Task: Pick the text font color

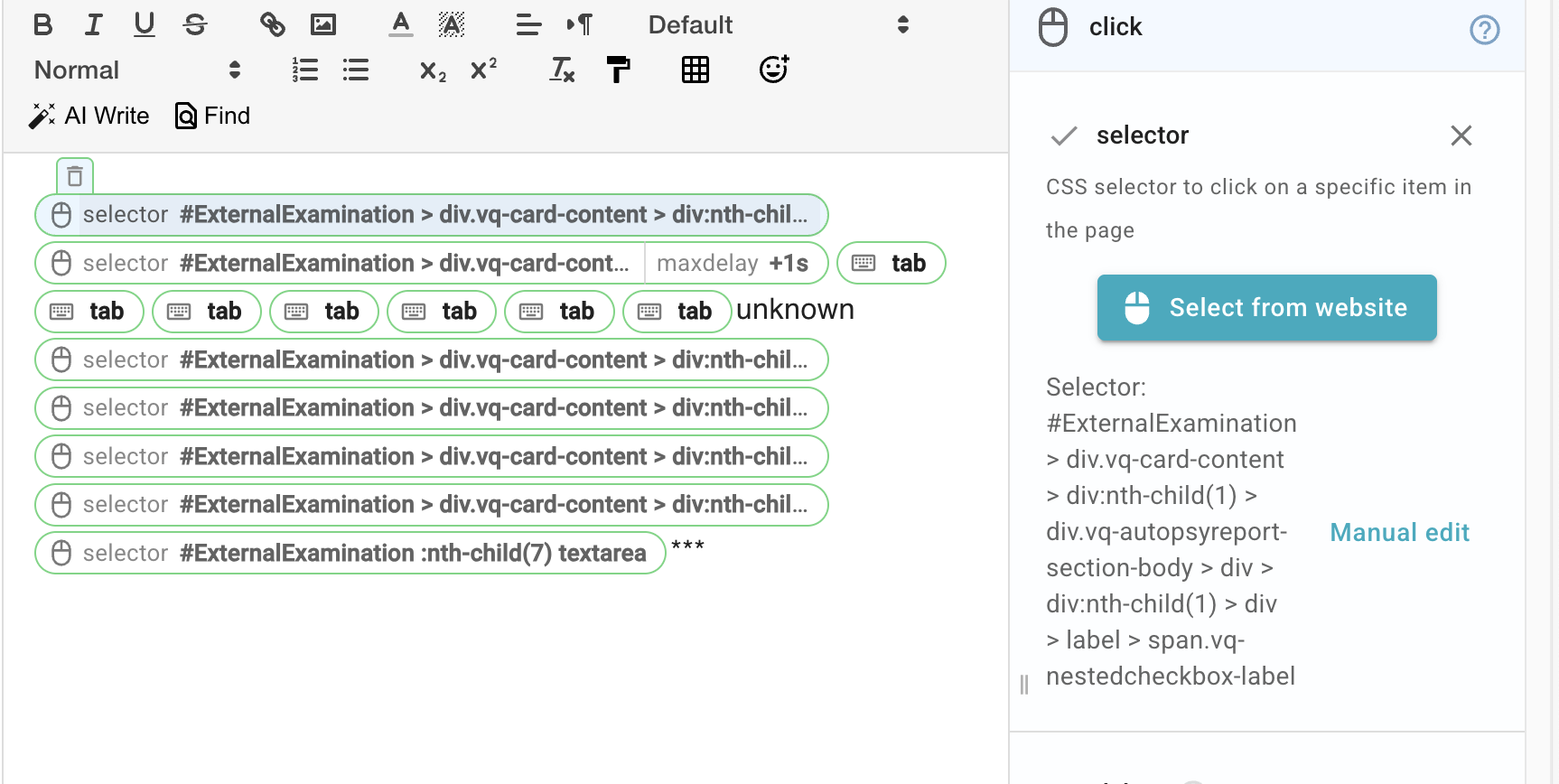Action: pyautogui.click(x=400, y=24)
